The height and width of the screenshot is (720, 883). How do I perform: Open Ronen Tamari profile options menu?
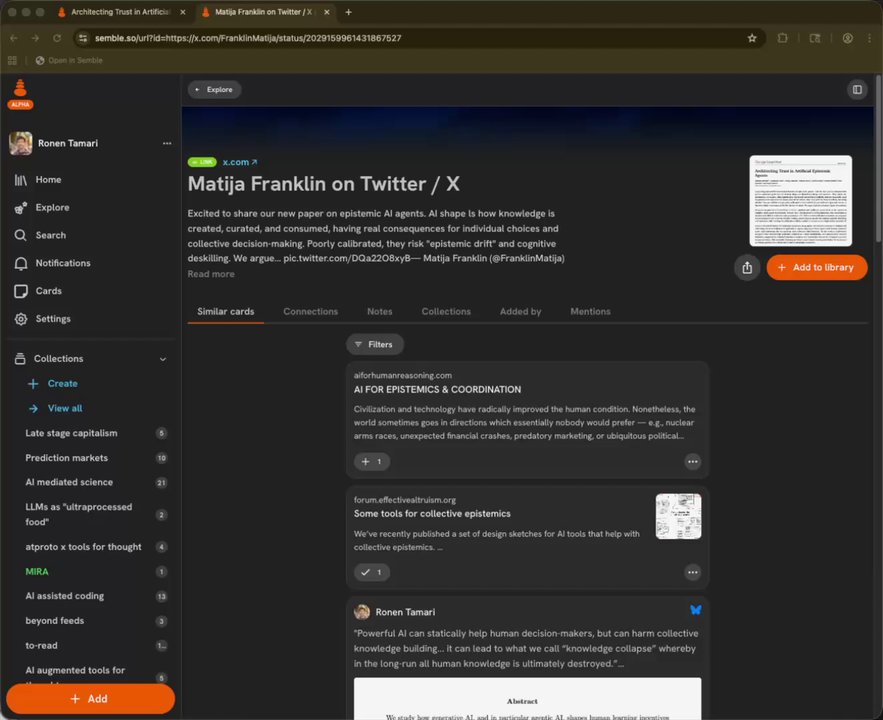(x=167, y=144)
